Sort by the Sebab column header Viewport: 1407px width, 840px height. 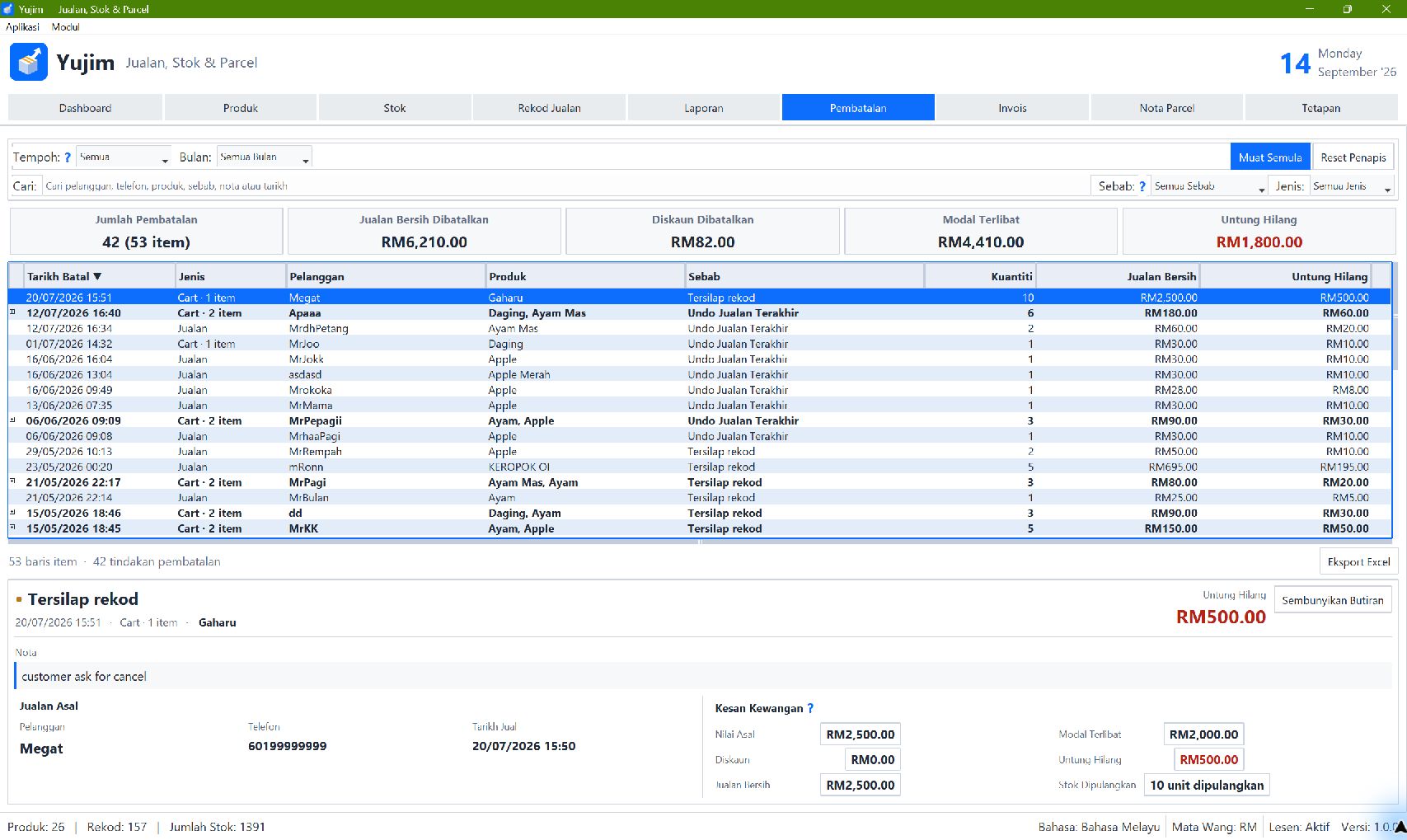804,276
